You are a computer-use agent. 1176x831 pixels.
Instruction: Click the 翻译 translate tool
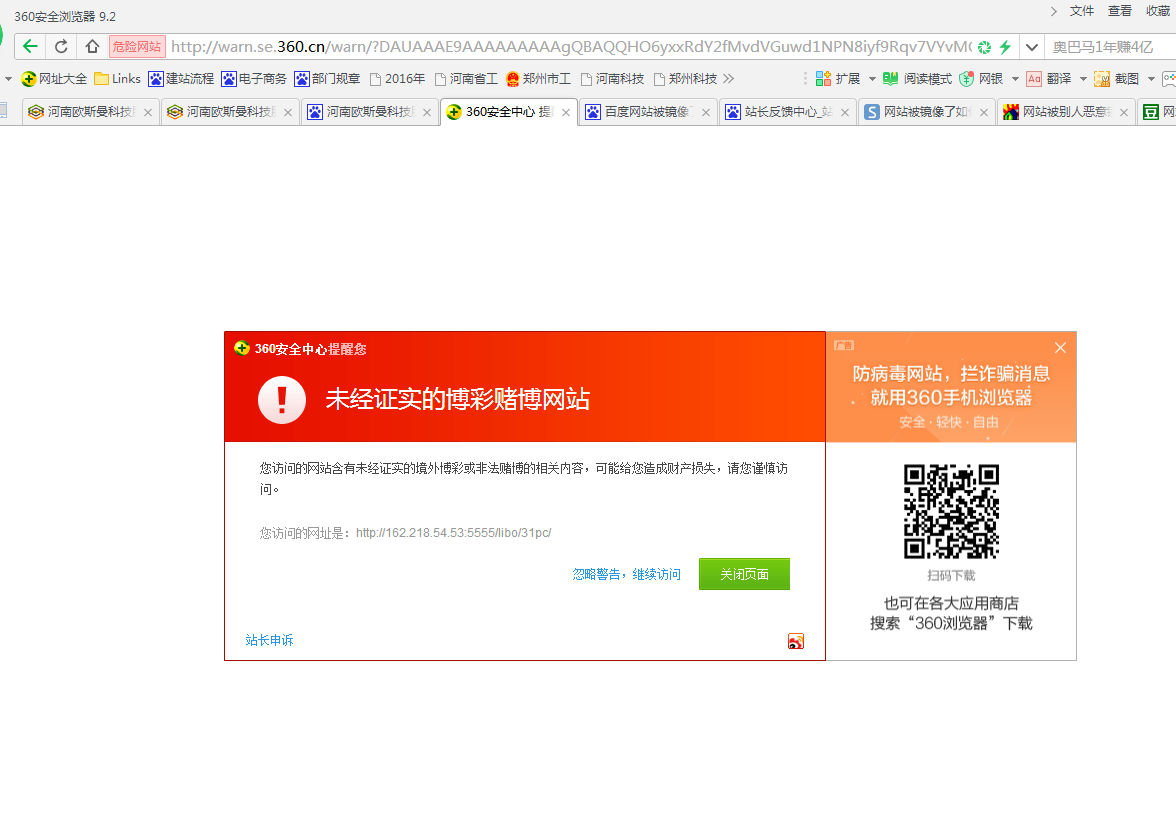click(1049, 79)
